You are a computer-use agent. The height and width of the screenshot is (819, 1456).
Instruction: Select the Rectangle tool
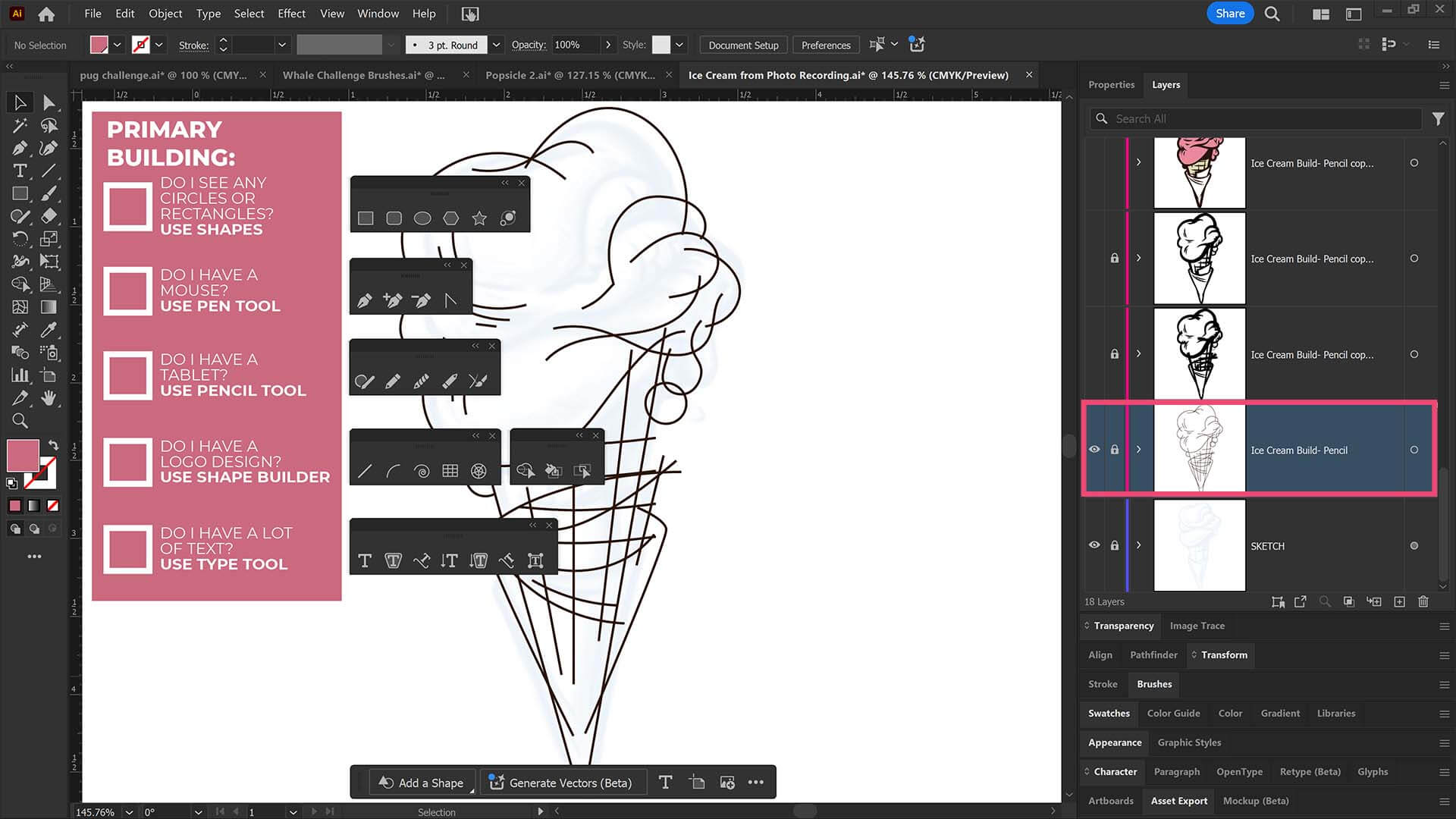click(20, 193)
